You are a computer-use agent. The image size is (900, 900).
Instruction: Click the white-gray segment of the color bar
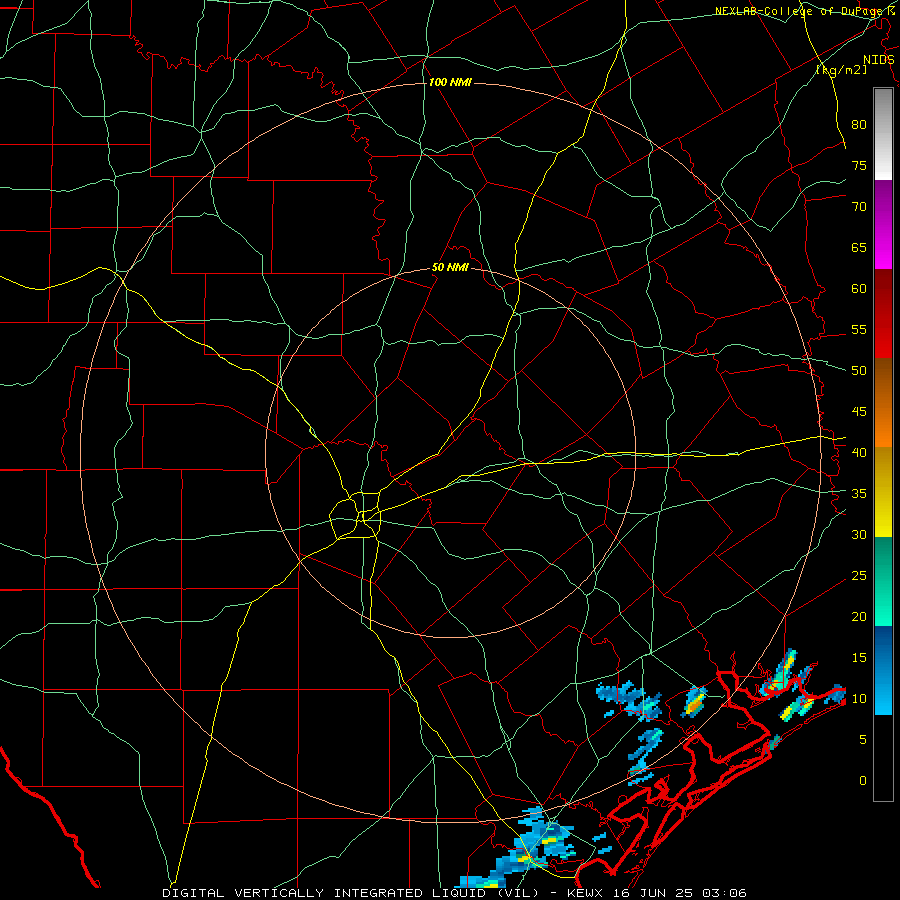tap(883, 134)
